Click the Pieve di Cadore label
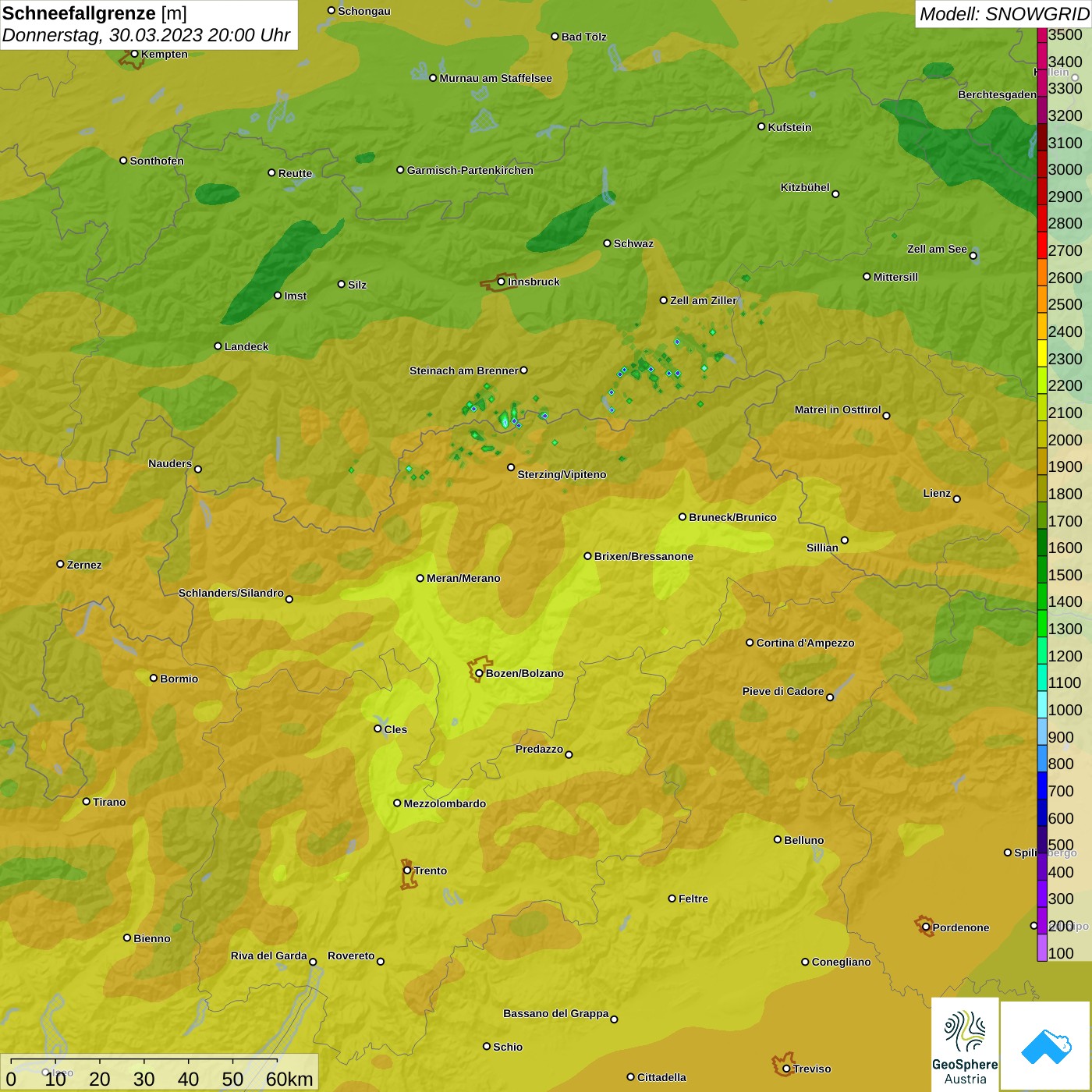Image resolution: width=1092 pixels, height=1092 pixels. click(x=783, y=691)
